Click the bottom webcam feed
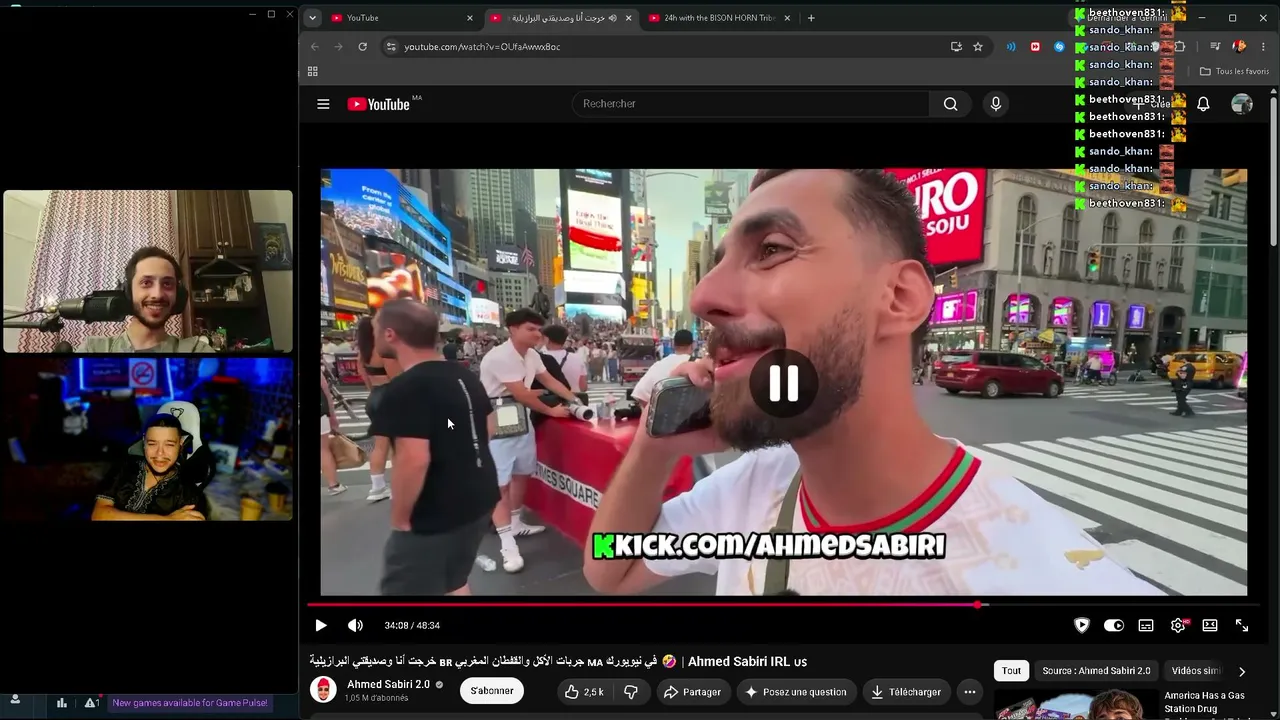Viewport: 1280px width, 720px height. point(148,440)
